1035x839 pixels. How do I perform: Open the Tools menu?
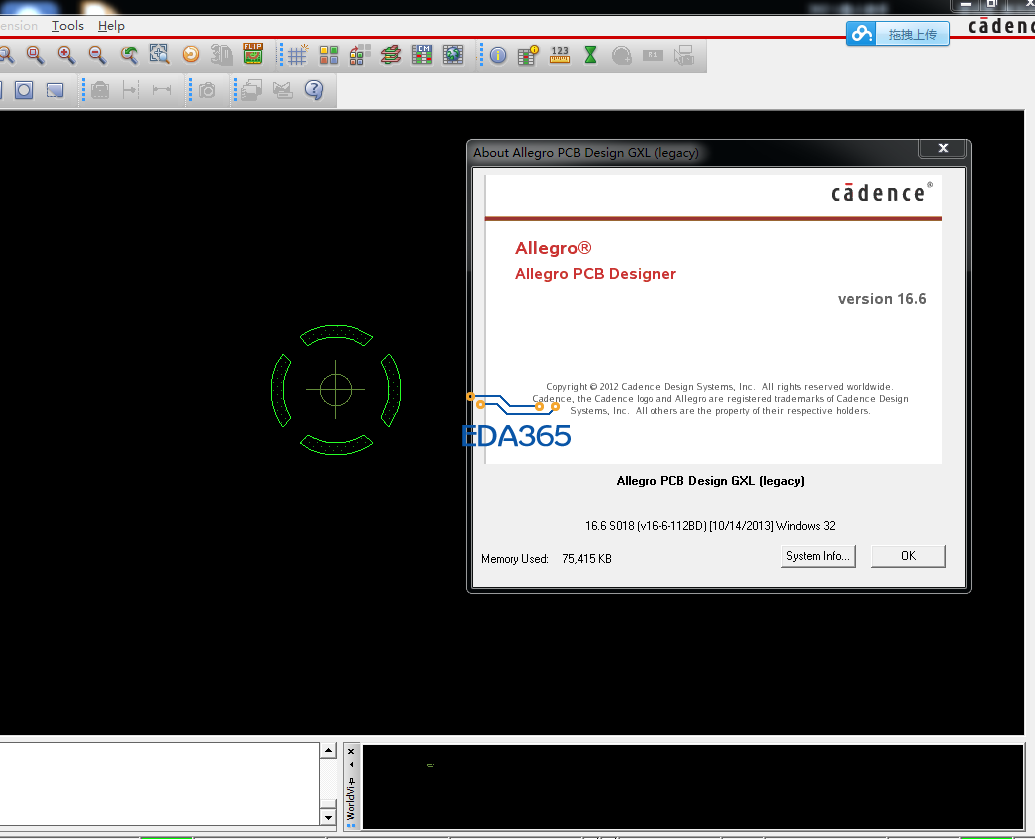pyautogui.click(x=68, y=26)
